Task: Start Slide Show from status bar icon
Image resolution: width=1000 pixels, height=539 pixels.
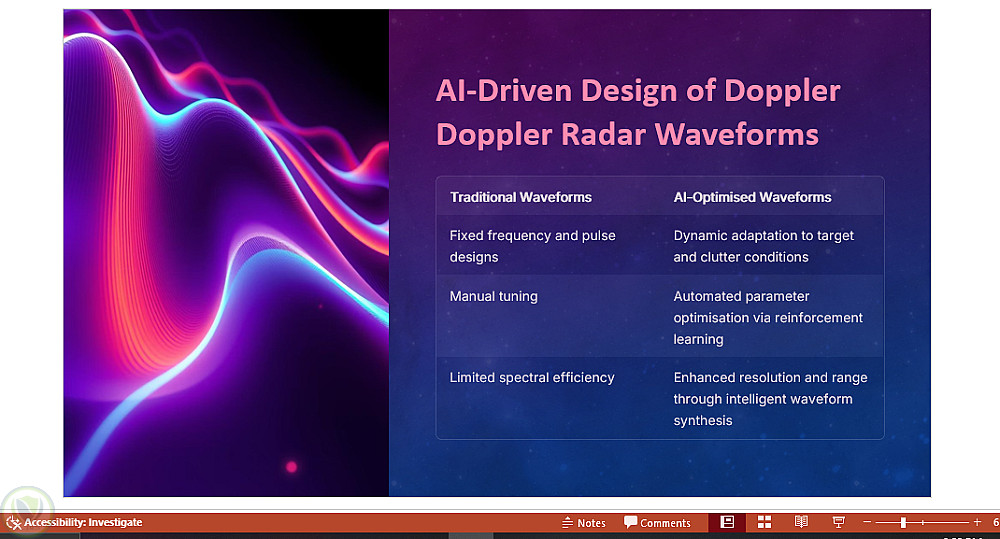Action: click(x=839, y=522)
